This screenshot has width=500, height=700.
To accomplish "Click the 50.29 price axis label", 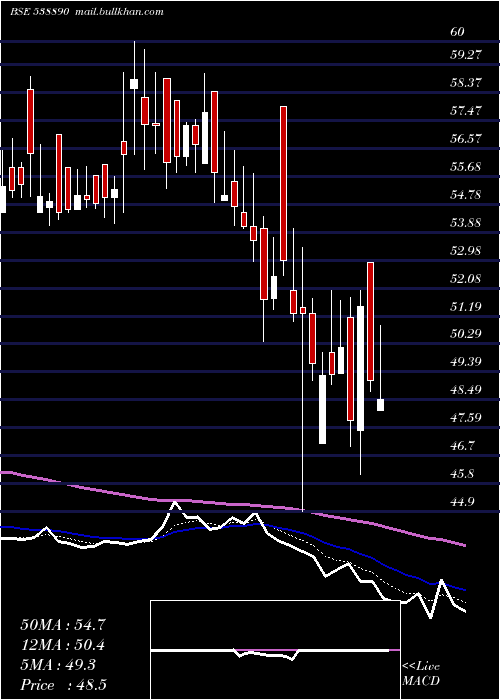I will (x=465, y=333).
